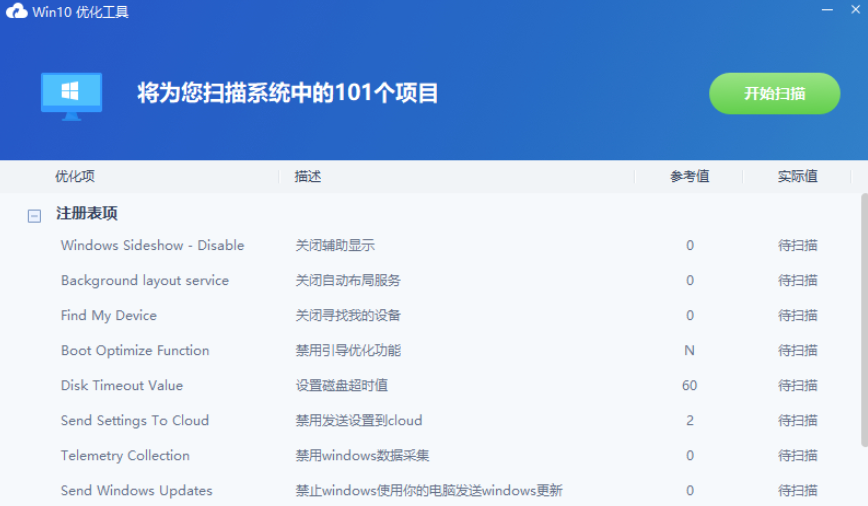Click description 禁用引导优化功能
The width and height of the screenshot is (868, 506).
348,350
